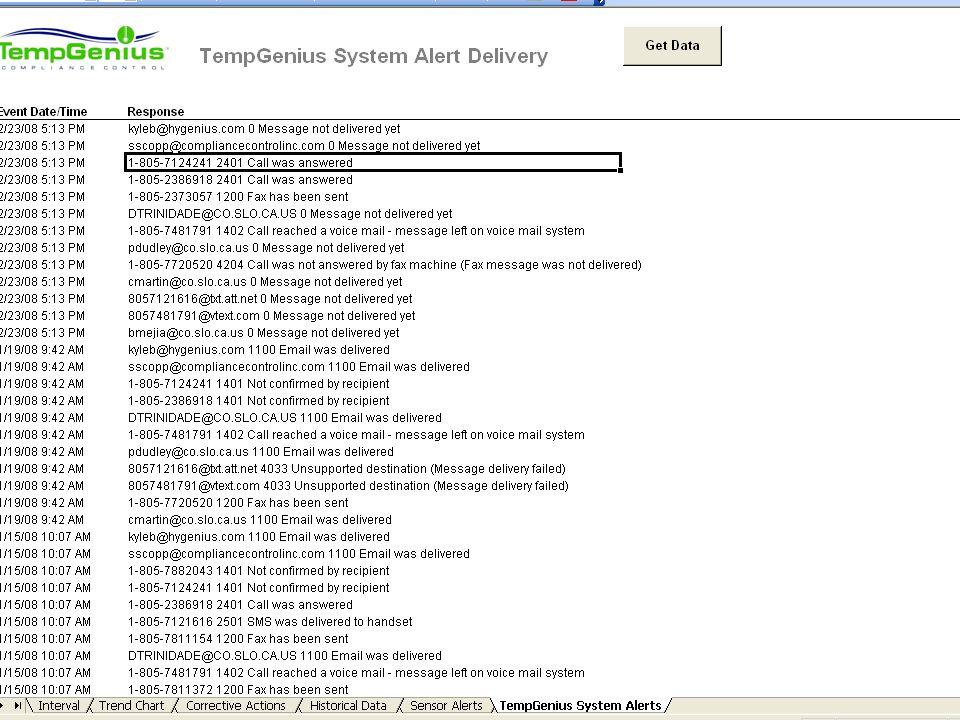Select the SMS was delivered to handset cell

click(270, 621)
